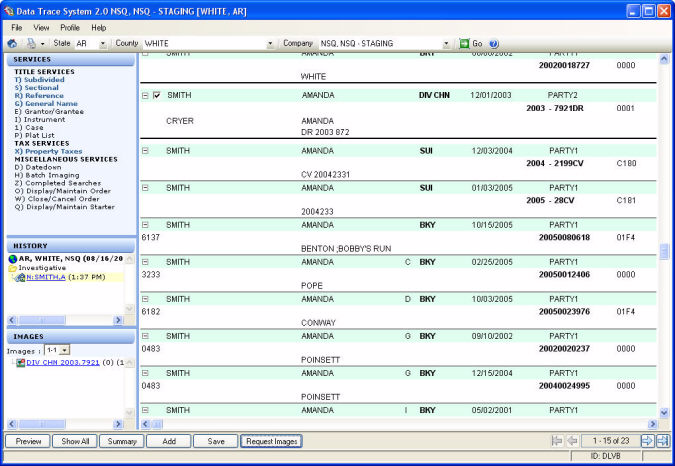Collapse the BKY 02/25/2005 record
The width and height of the screenshot is (675, 466).
click(x=146, y=262)
